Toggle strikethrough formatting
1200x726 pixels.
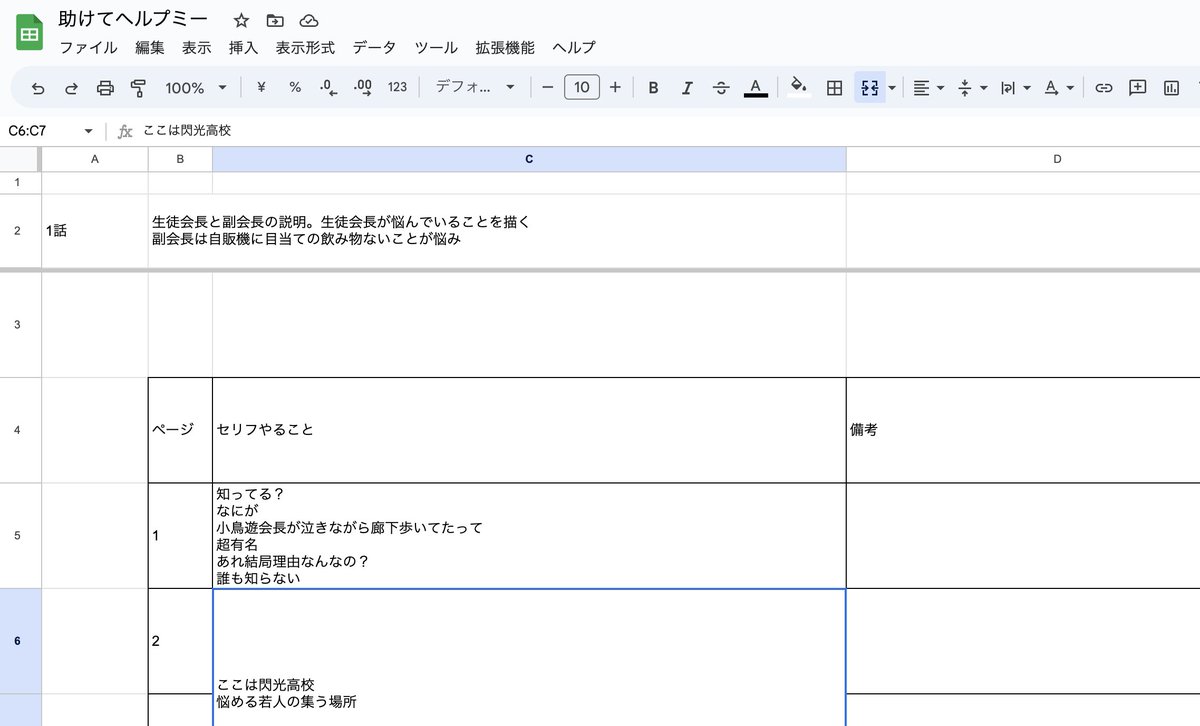[x=721, y=88]
